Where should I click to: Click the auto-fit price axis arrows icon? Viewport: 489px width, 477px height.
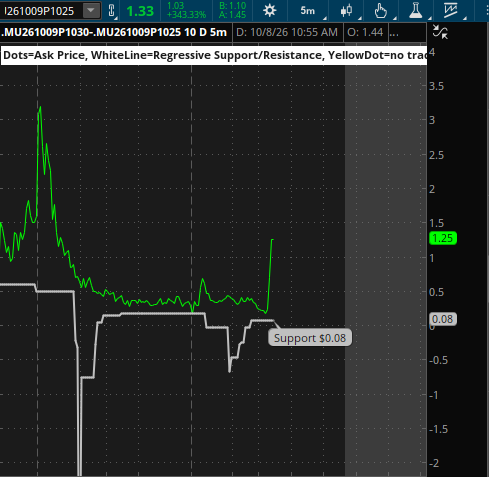pos(440,32)
